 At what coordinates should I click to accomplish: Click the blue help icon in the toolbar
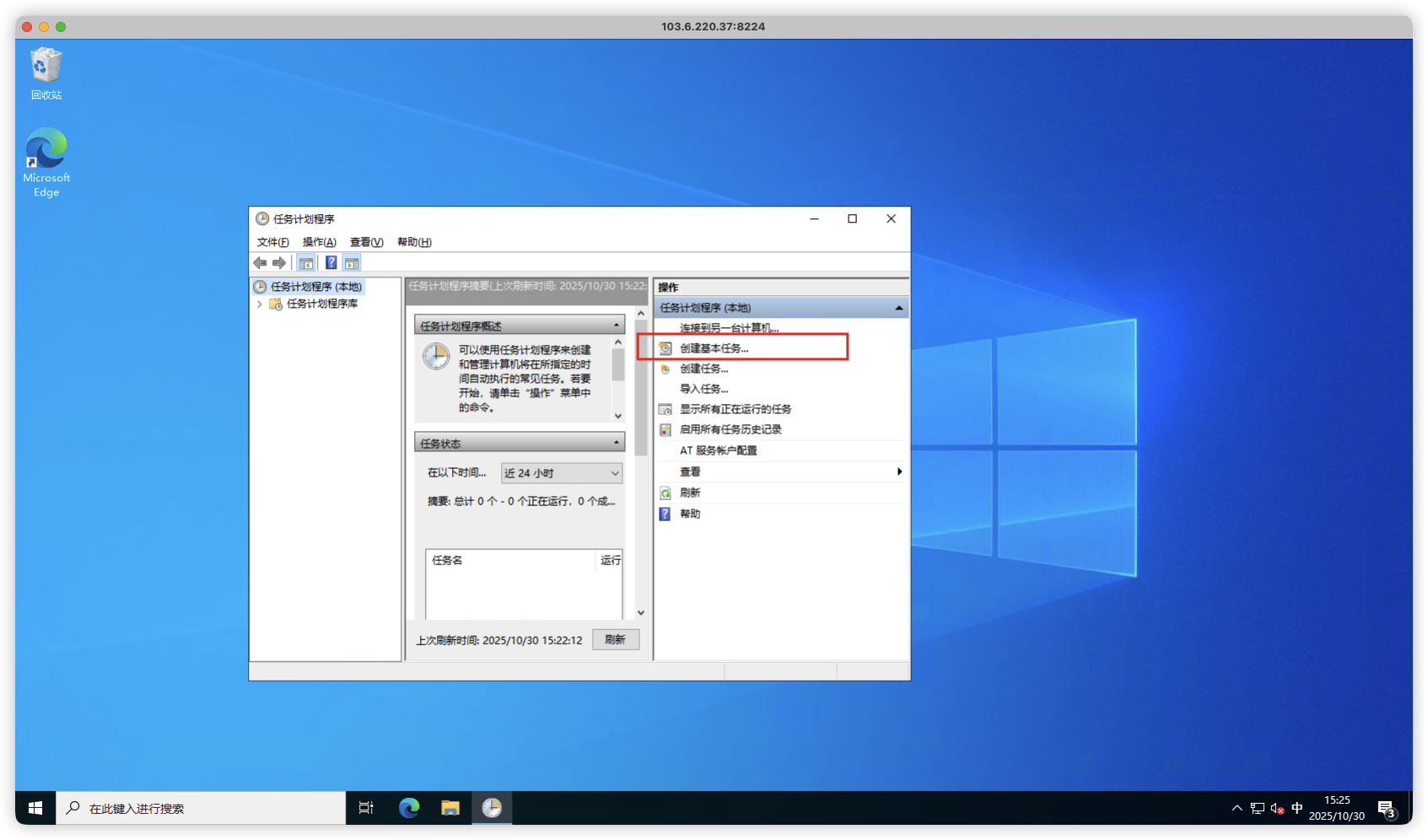click(x=331, y=263)
